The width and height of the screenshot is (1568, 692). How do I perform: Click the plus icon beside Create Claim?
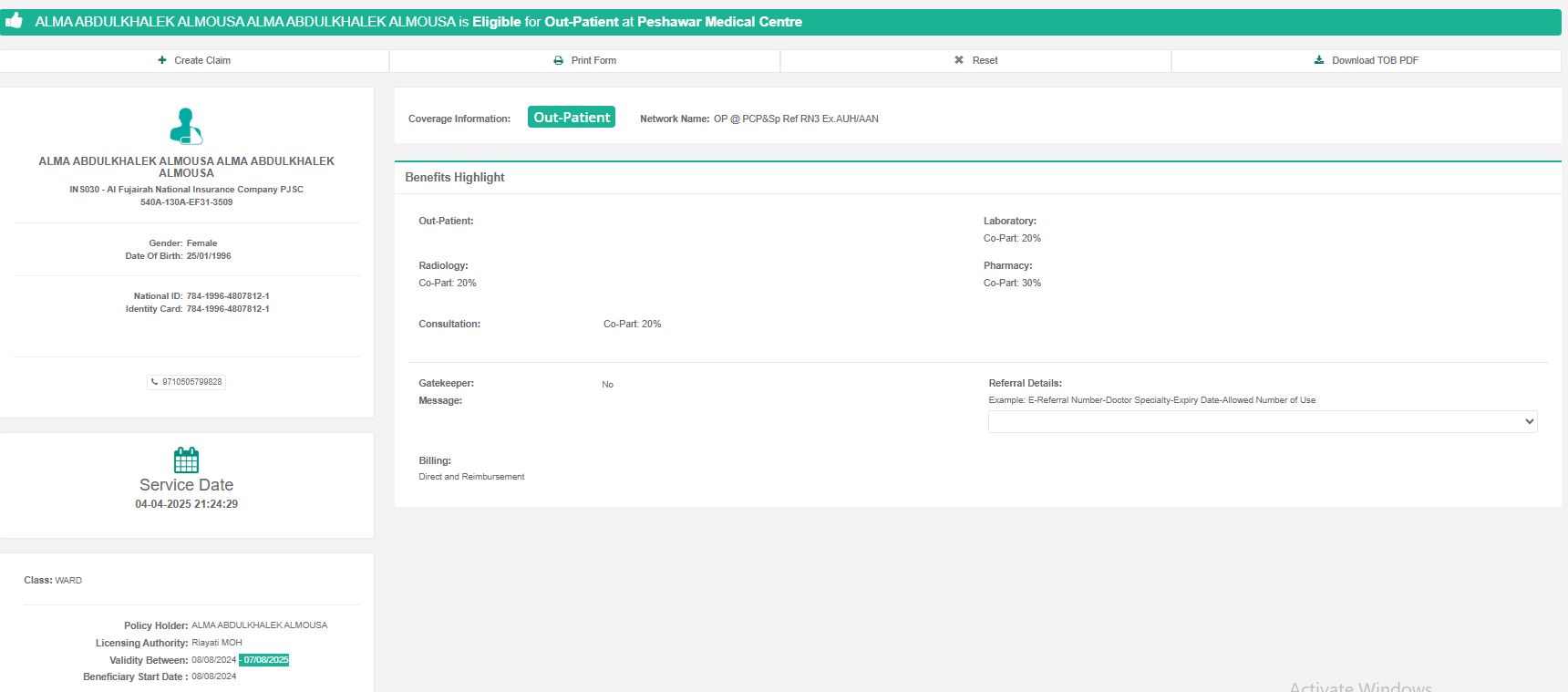pos(162,60)
